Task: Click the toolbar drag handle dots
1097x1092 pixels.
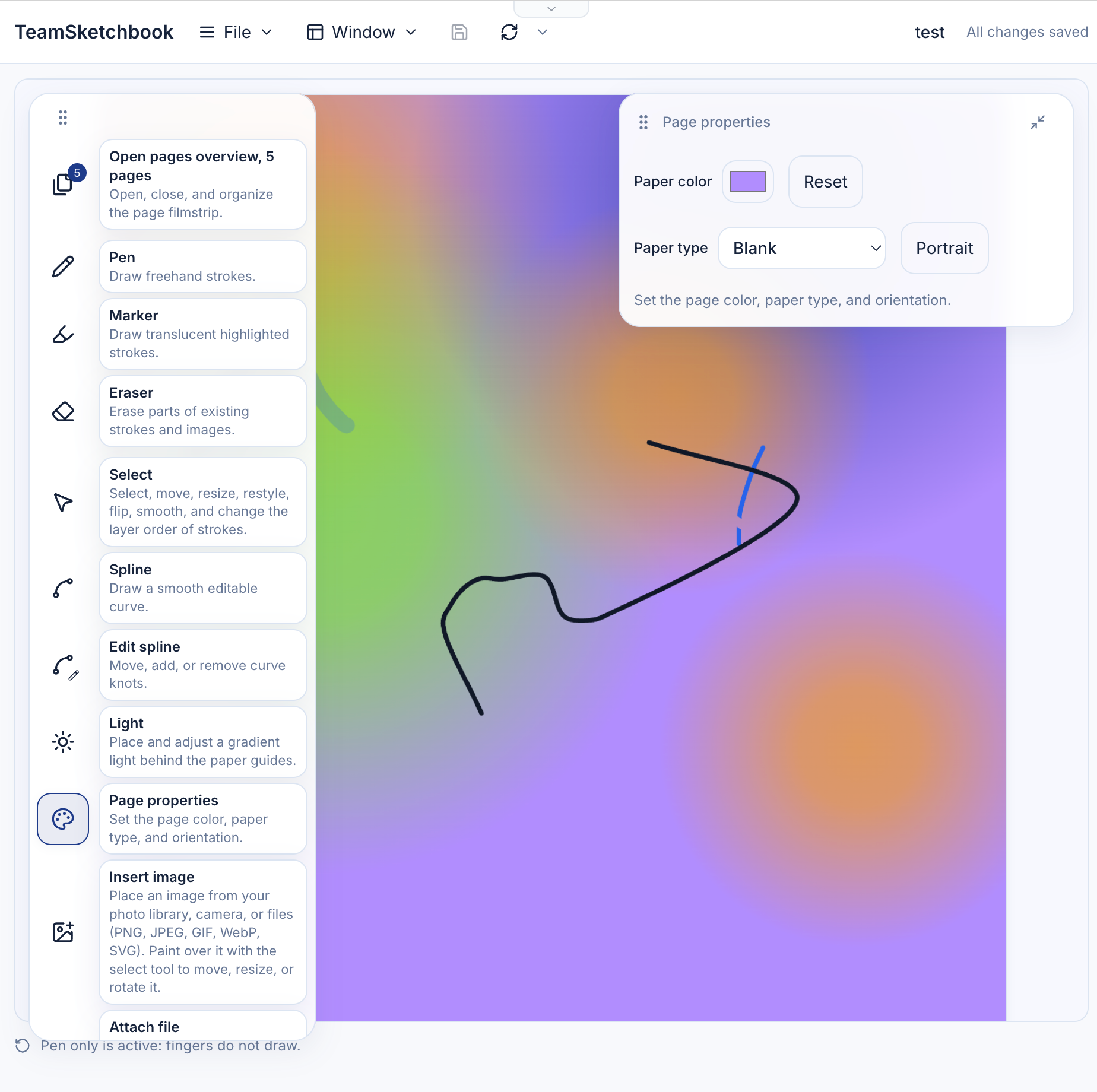Action: [63, 118]
